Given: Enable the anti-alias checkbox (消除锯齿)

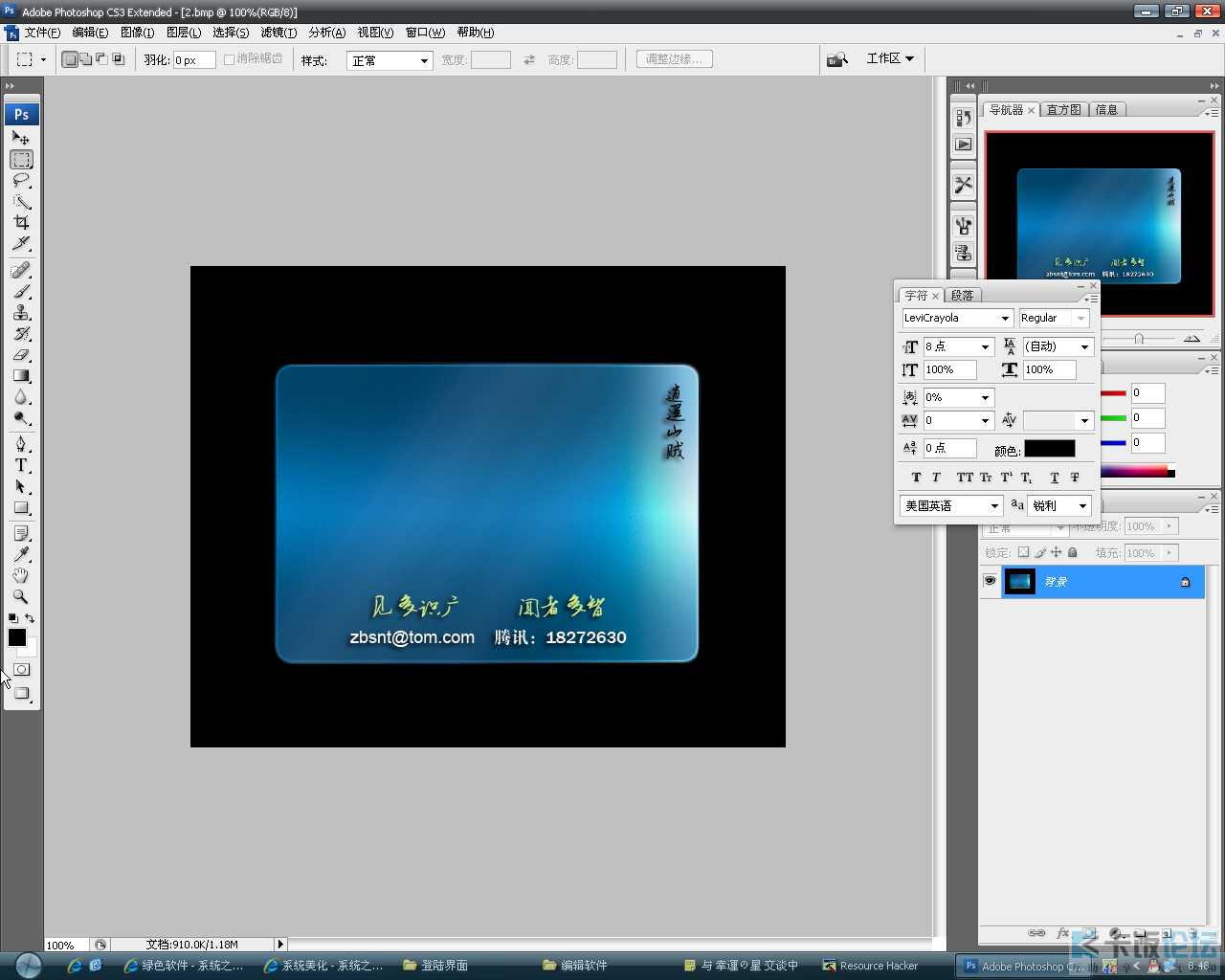Looking at the screenshot, I should pyautogui.click(x=229, y=59).
